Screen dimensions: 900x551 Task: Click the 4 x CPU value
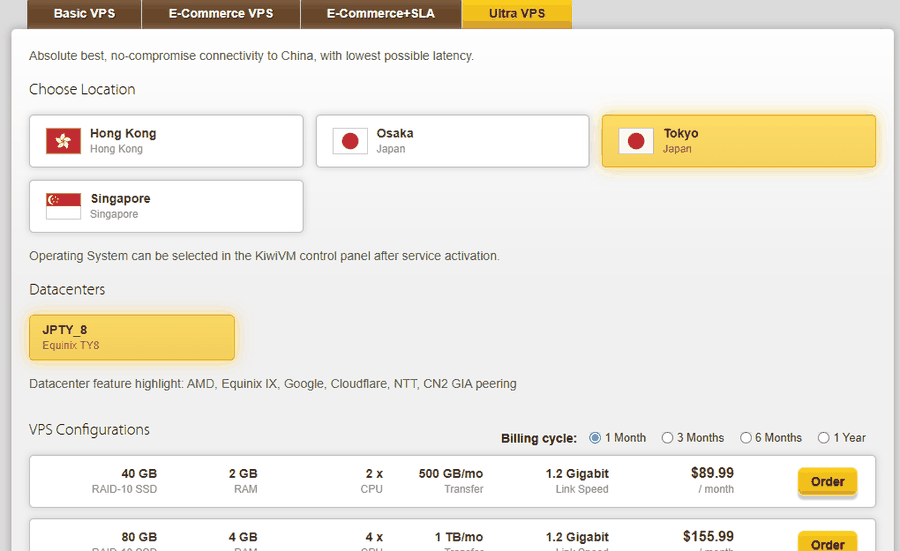[374, 537]
